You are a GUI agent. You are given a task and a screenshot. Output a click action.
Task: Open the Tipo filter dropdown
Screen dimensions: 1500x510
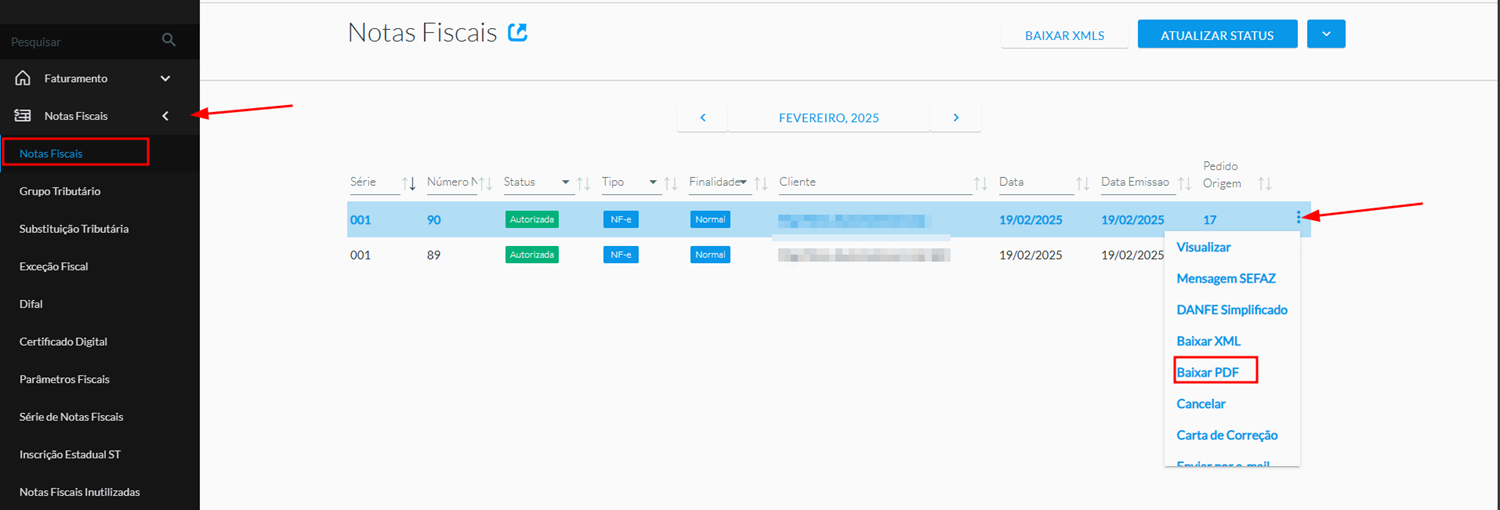(653, 182)
